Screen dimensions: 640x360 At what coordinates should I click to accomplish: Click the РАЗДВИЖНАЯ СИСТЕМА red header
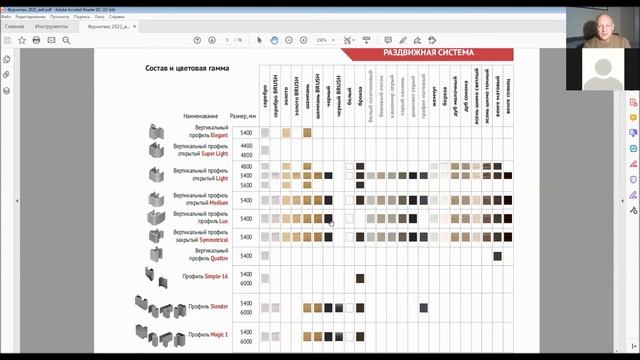coord(428,53)
